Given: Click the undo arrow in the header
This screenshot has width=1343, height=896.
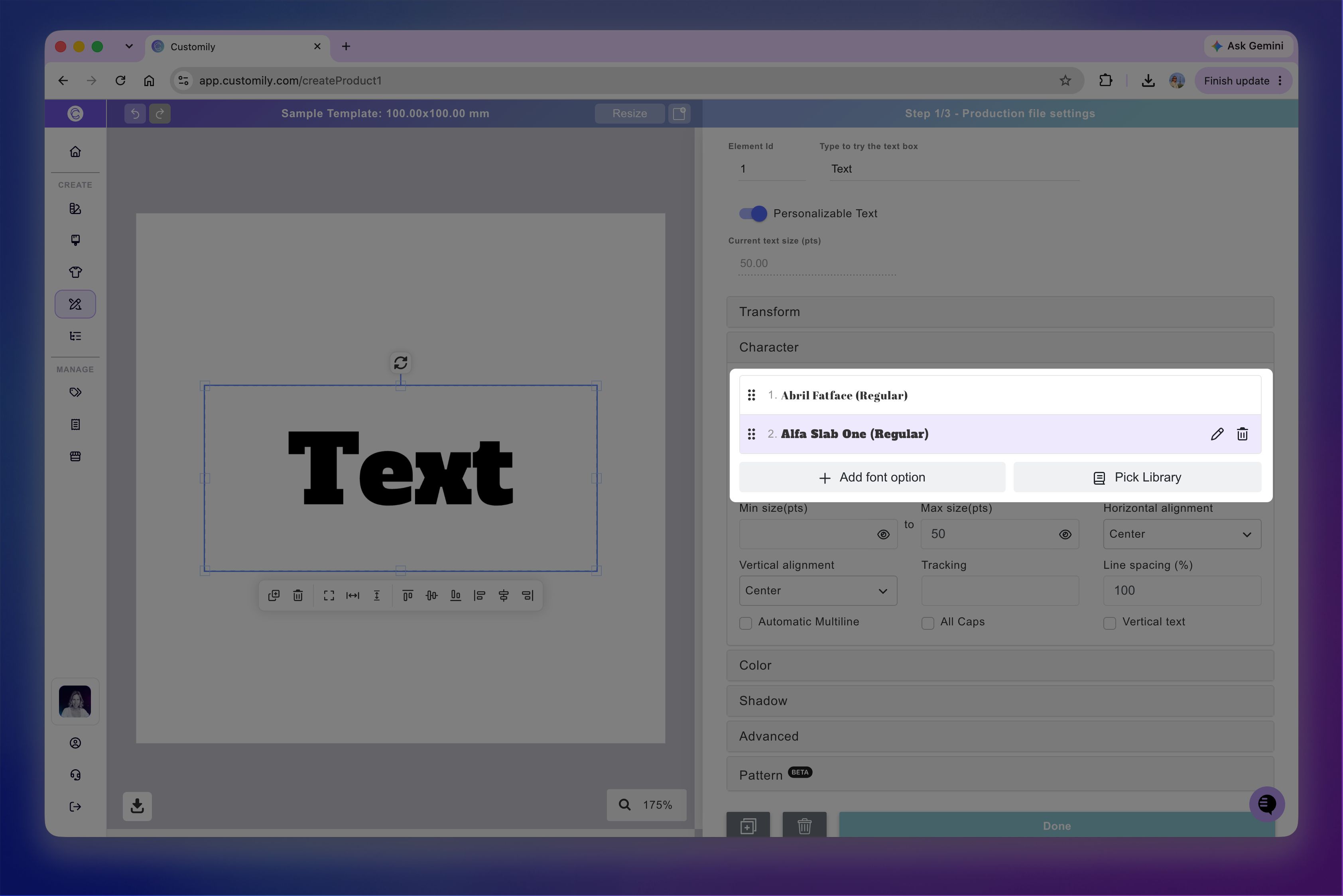Looking at the screenshot, I should pyautogui.click(x=135, y=113).
